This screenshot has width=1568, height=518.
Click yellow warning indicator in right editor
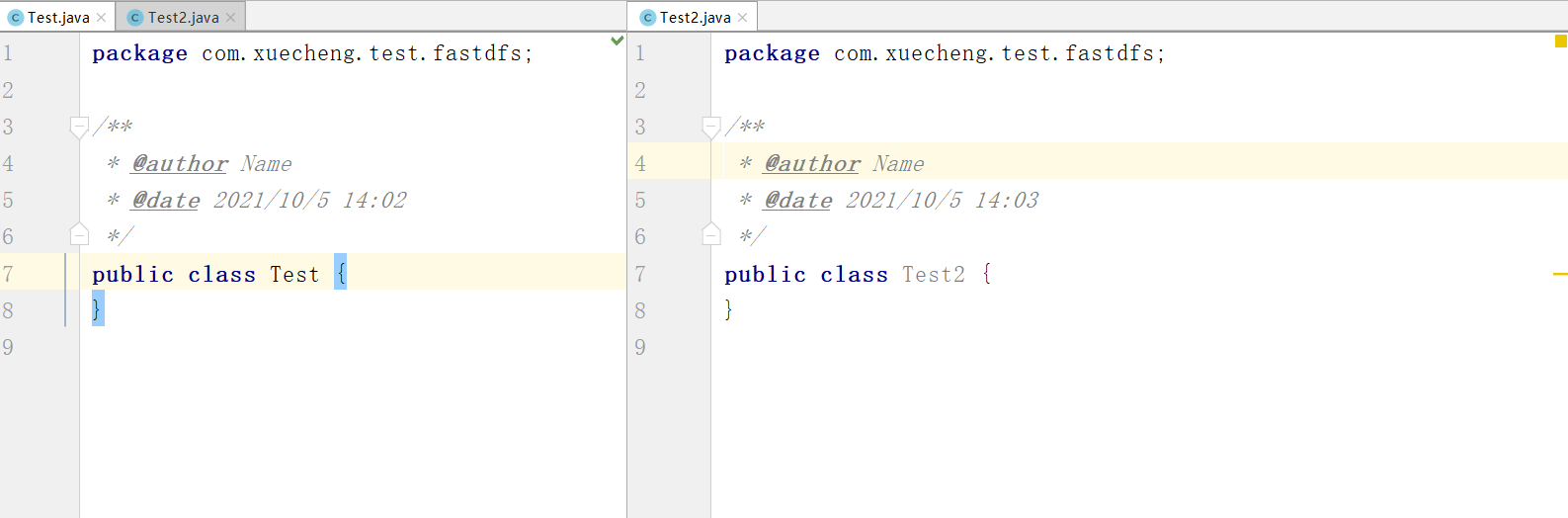pyautogui.click(x=1561, y=41)
